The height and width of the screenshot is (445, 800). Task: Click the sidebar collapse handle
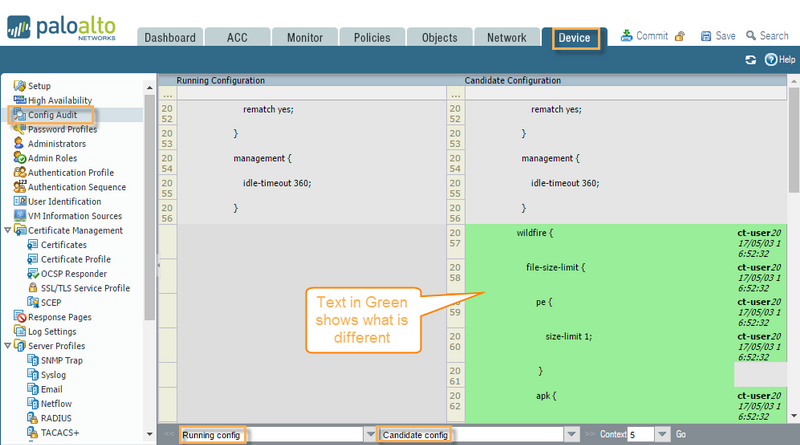[x=158, y=265]
